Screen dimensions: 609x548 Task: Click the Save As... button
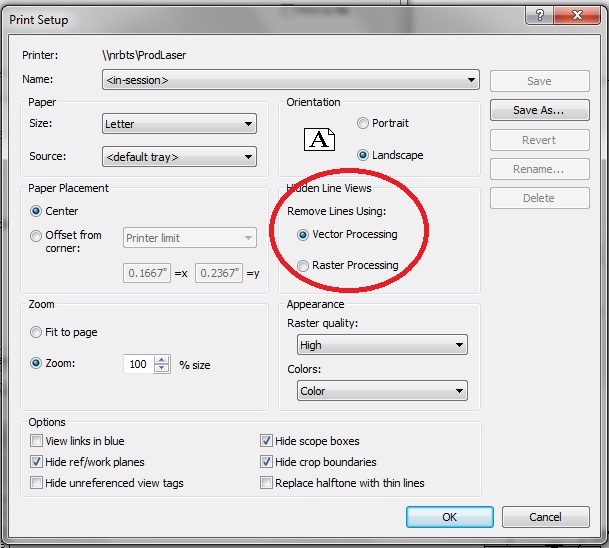[x=539, y=110]
